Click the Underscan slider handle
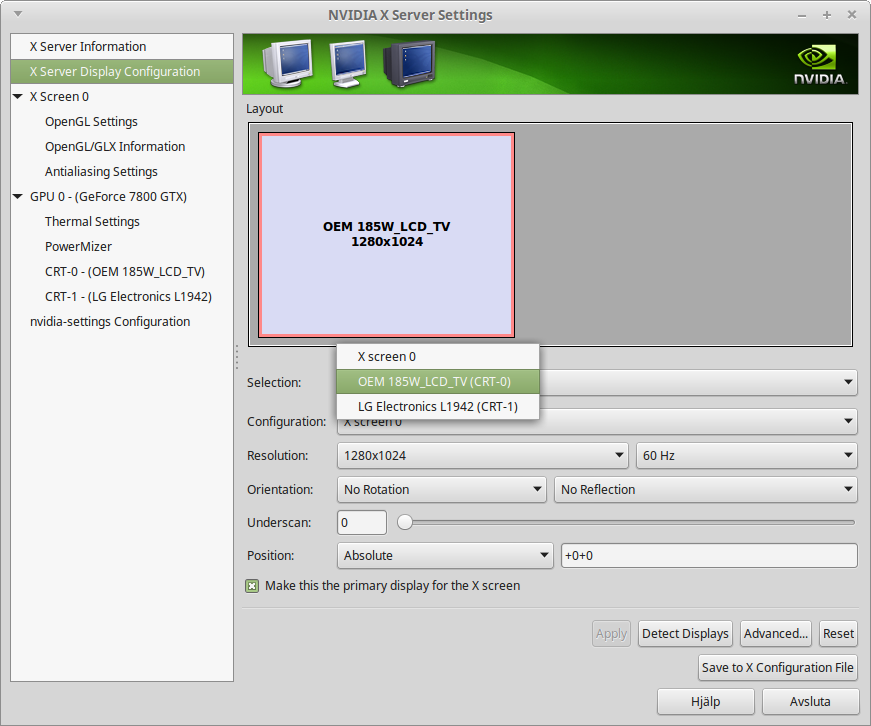871x726 pixels. coord(404,521)
